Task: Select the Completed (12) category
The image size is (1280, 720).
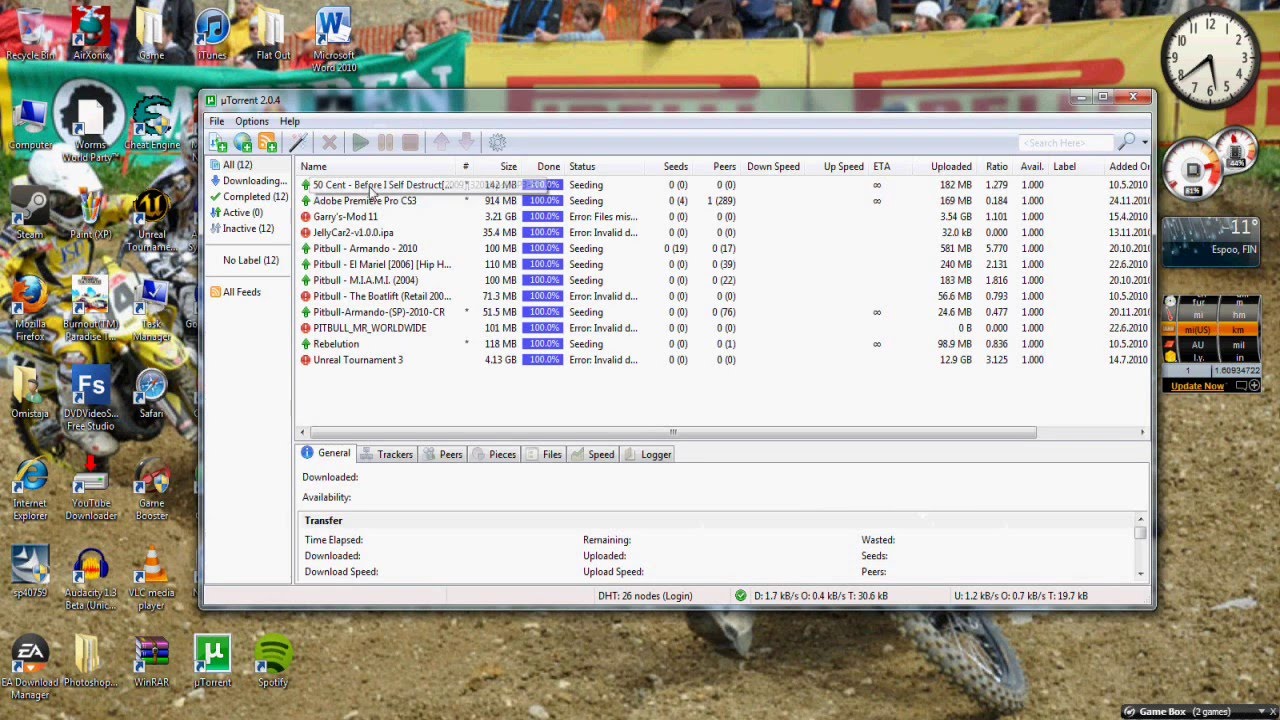Action: (x=249, y=197)
